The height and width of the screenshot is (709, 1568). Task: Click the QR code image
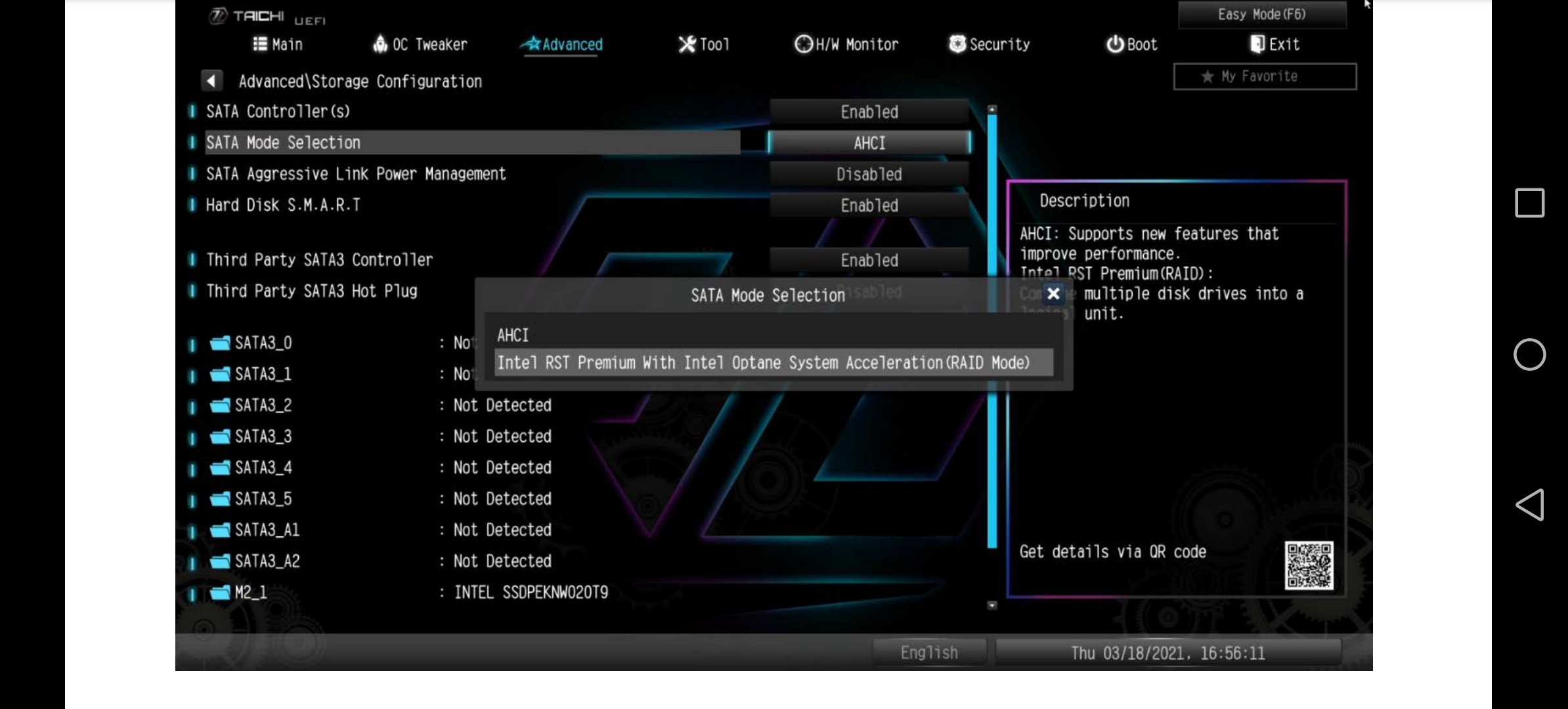(x=1308, y=565)
